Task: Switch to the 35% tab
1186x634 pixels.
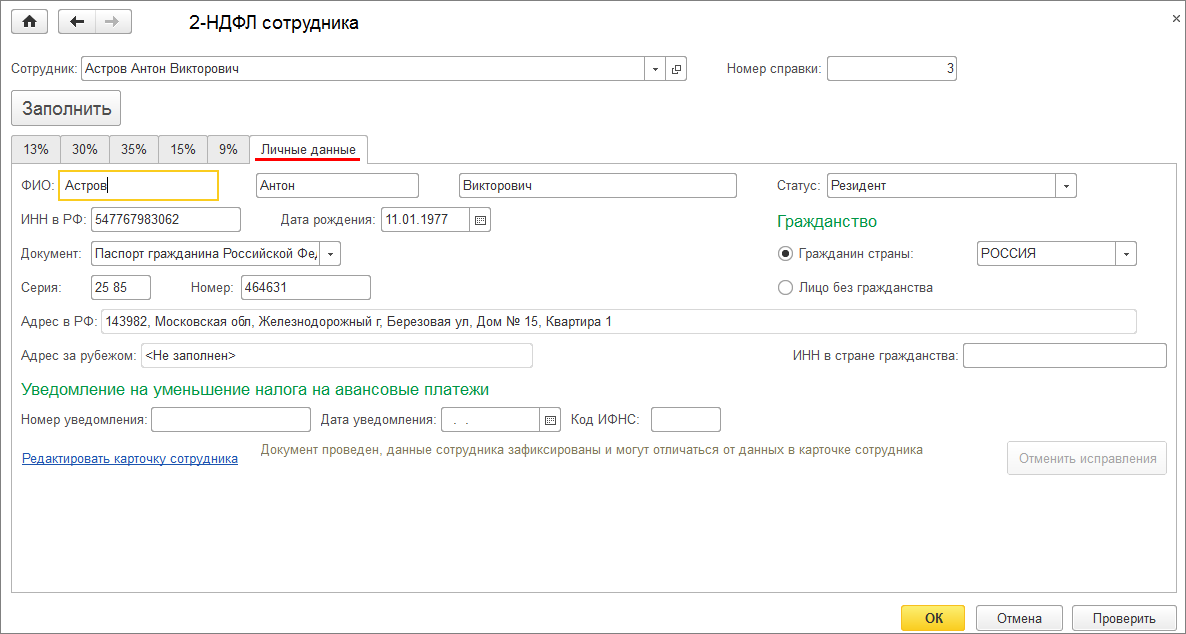Action: click(134, 149)
